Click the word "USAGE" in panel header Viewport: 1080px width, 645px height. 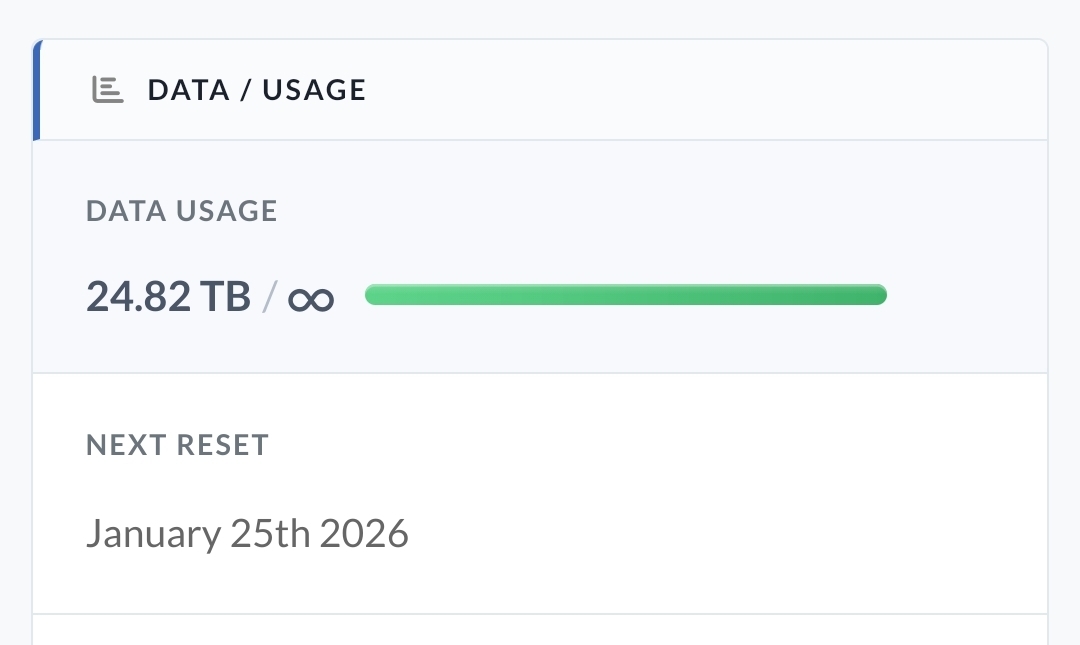pyautogui.click(x=314, y=90)
